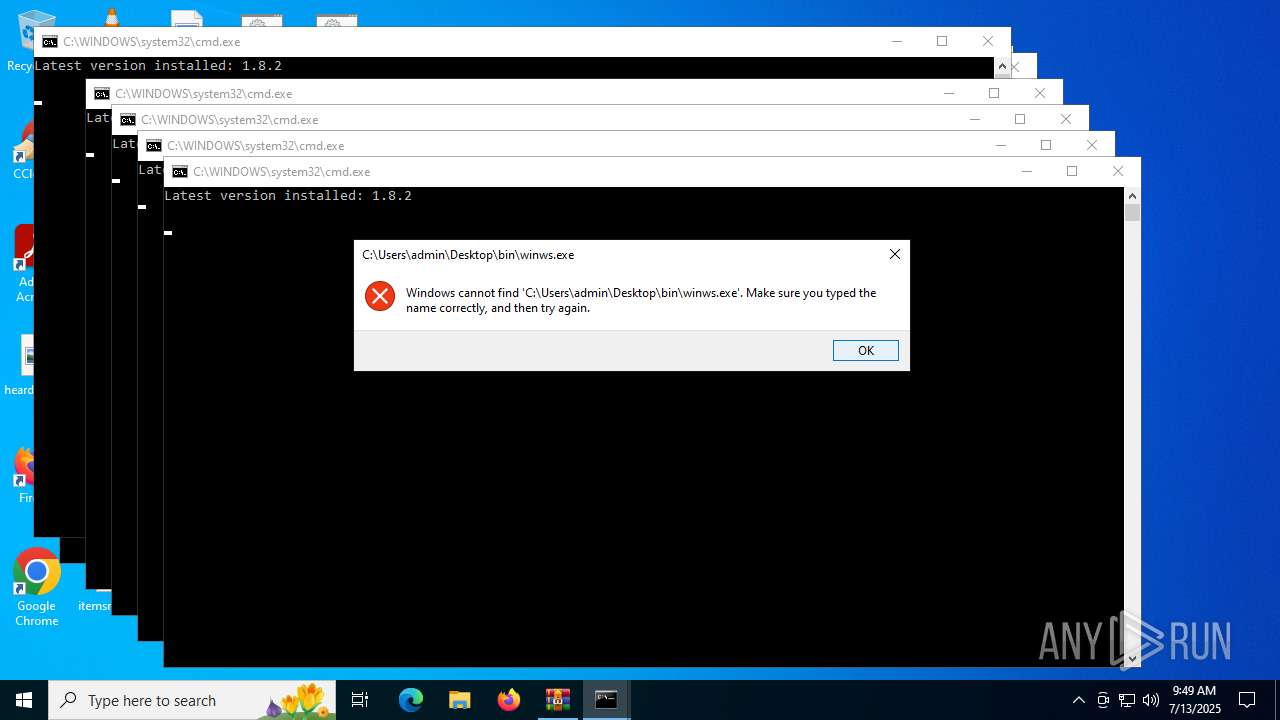The height and width of the screenshot is (720, 1280).
Task: Click the taskbar search box
Action: pos(192,700)
